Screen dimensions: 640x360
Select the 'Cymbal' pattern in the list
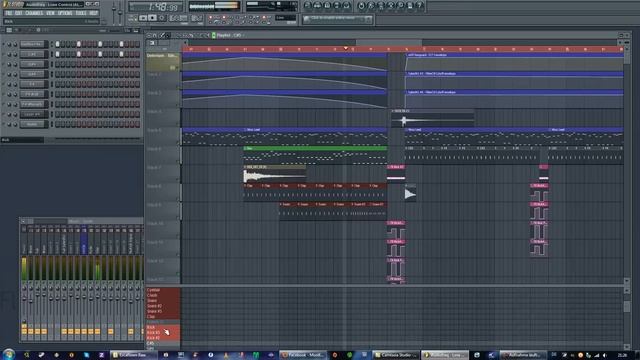point(163,290)
